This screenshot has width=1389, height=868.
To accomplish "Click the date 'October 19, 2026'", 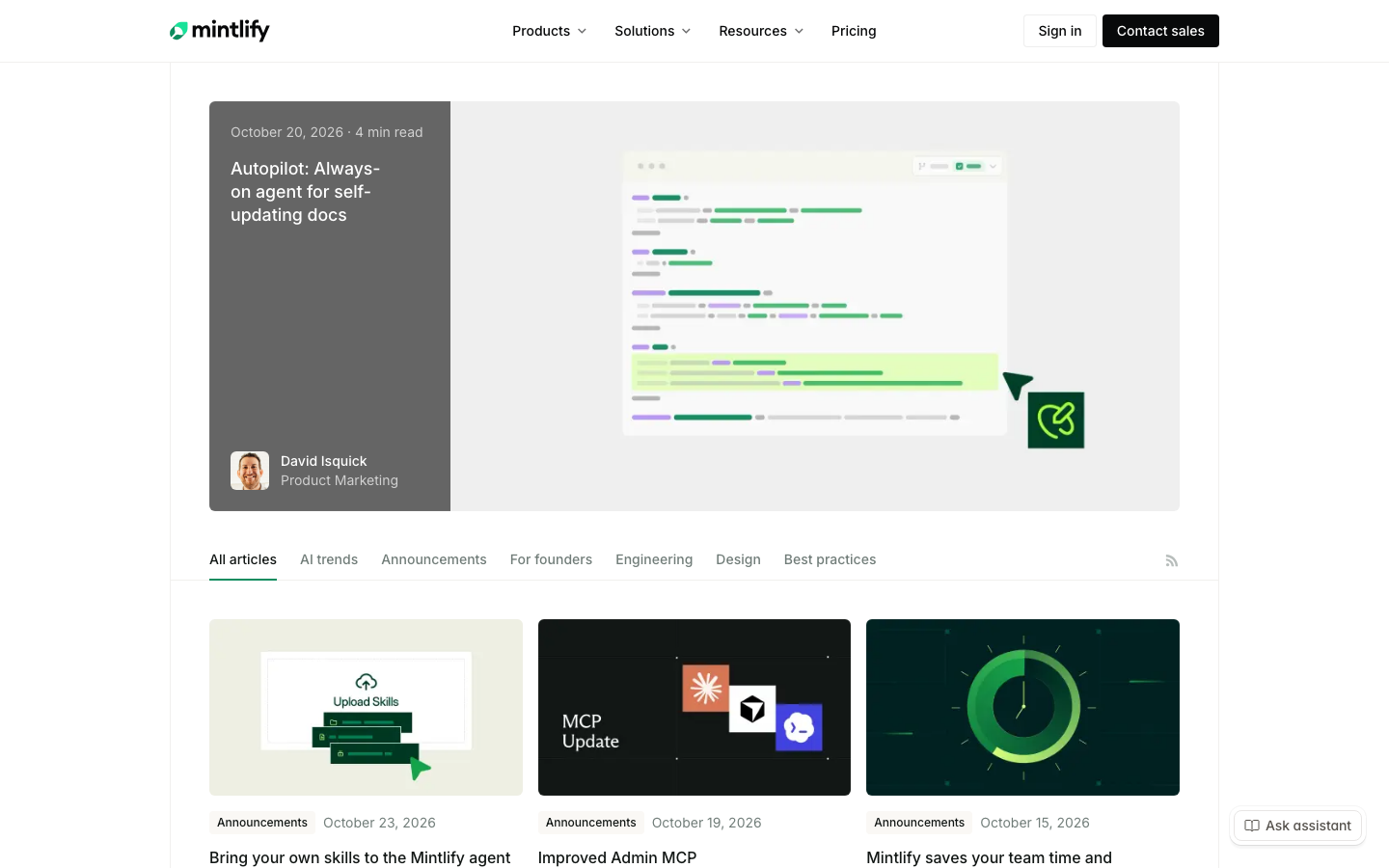I will (707, 823).
